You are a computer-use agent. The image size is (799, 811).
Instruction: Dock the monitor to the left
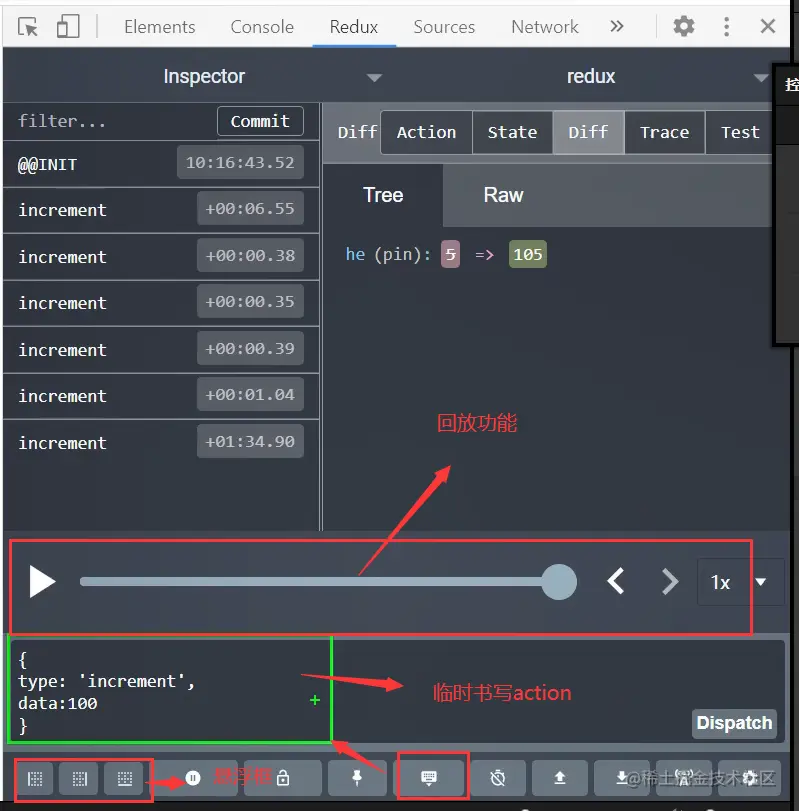coord(35,778)
